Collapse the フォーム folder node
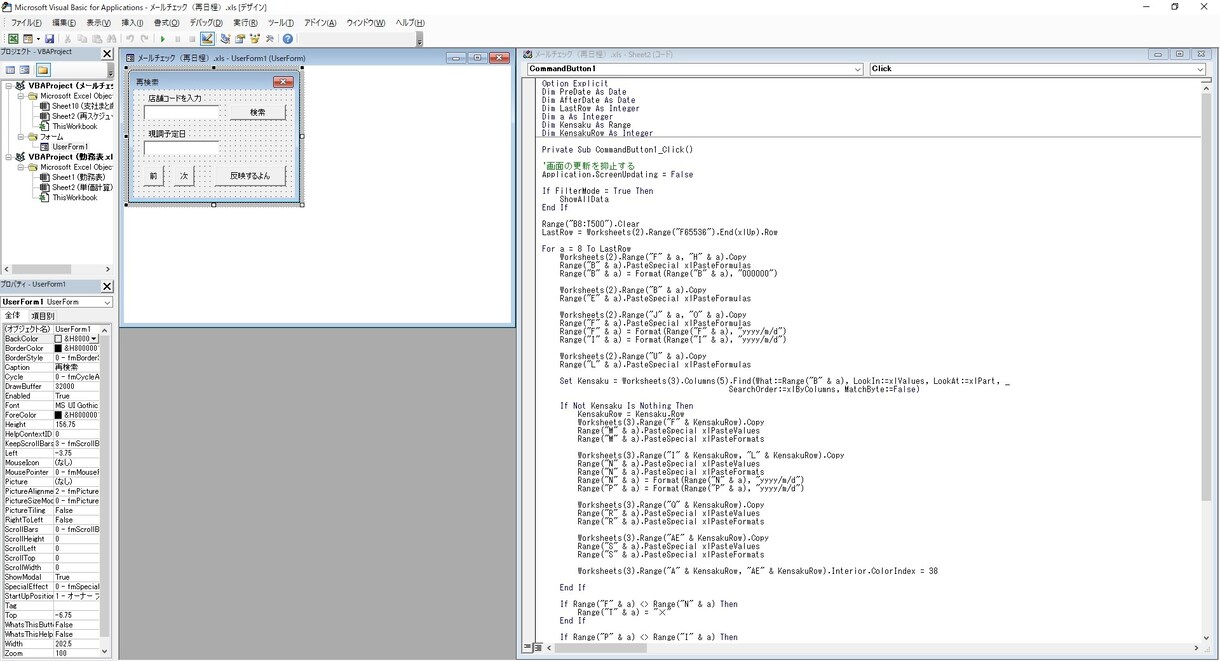 [21, 136]
